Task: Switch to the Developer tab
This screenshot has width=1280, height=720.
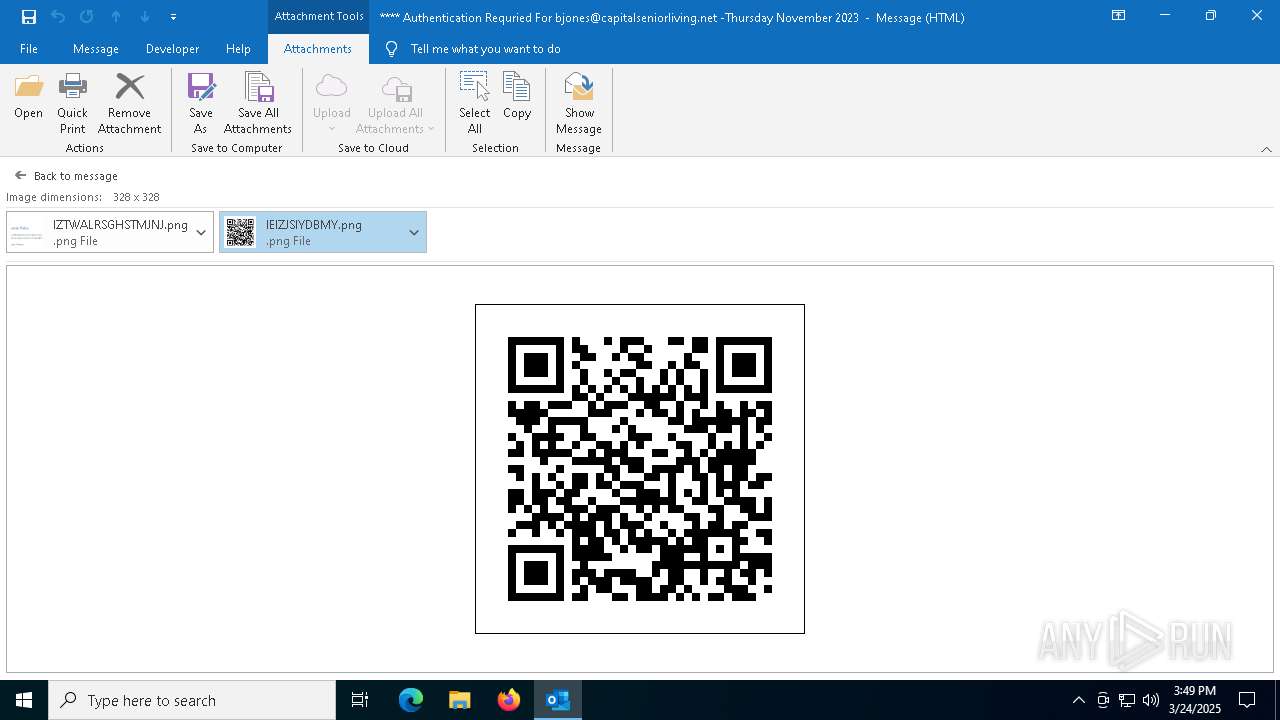Action: [x=172, y=48]
